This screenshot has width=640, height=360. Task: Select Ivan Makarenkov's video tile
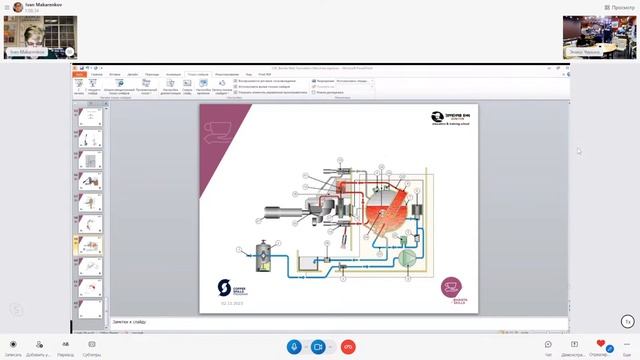click(40, 38)
